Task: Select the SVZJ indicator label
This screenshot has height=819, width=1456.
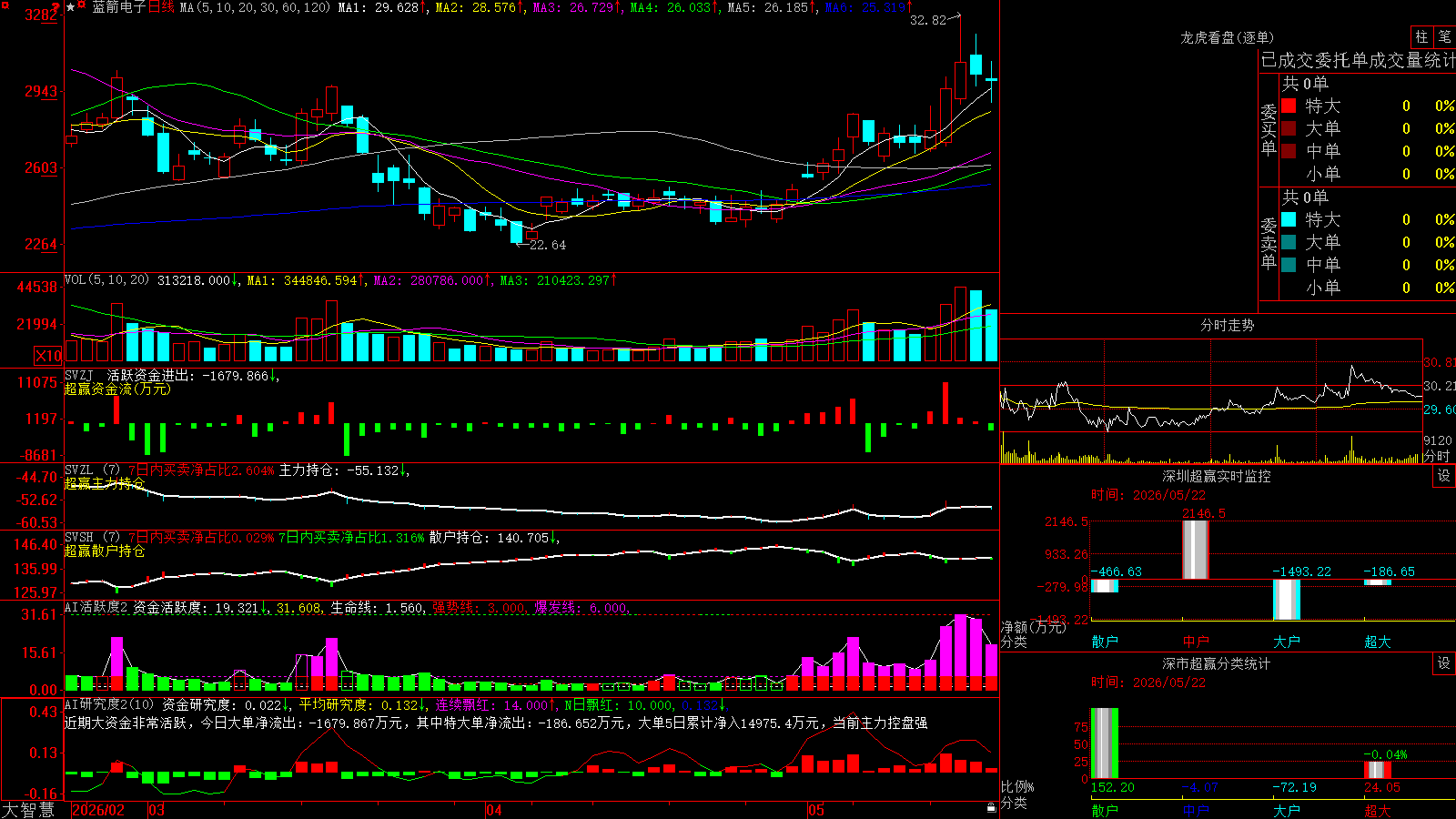Action: tap(79, 375)
